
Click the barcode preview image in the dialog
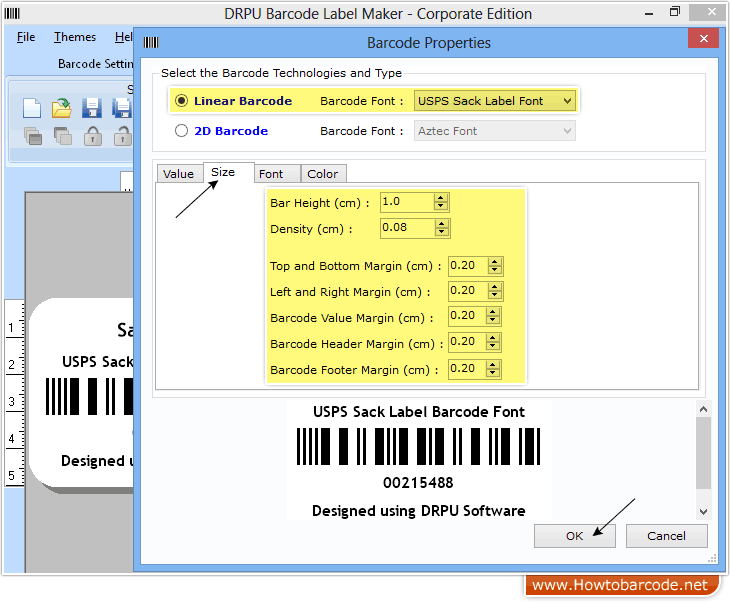point(419,446)
